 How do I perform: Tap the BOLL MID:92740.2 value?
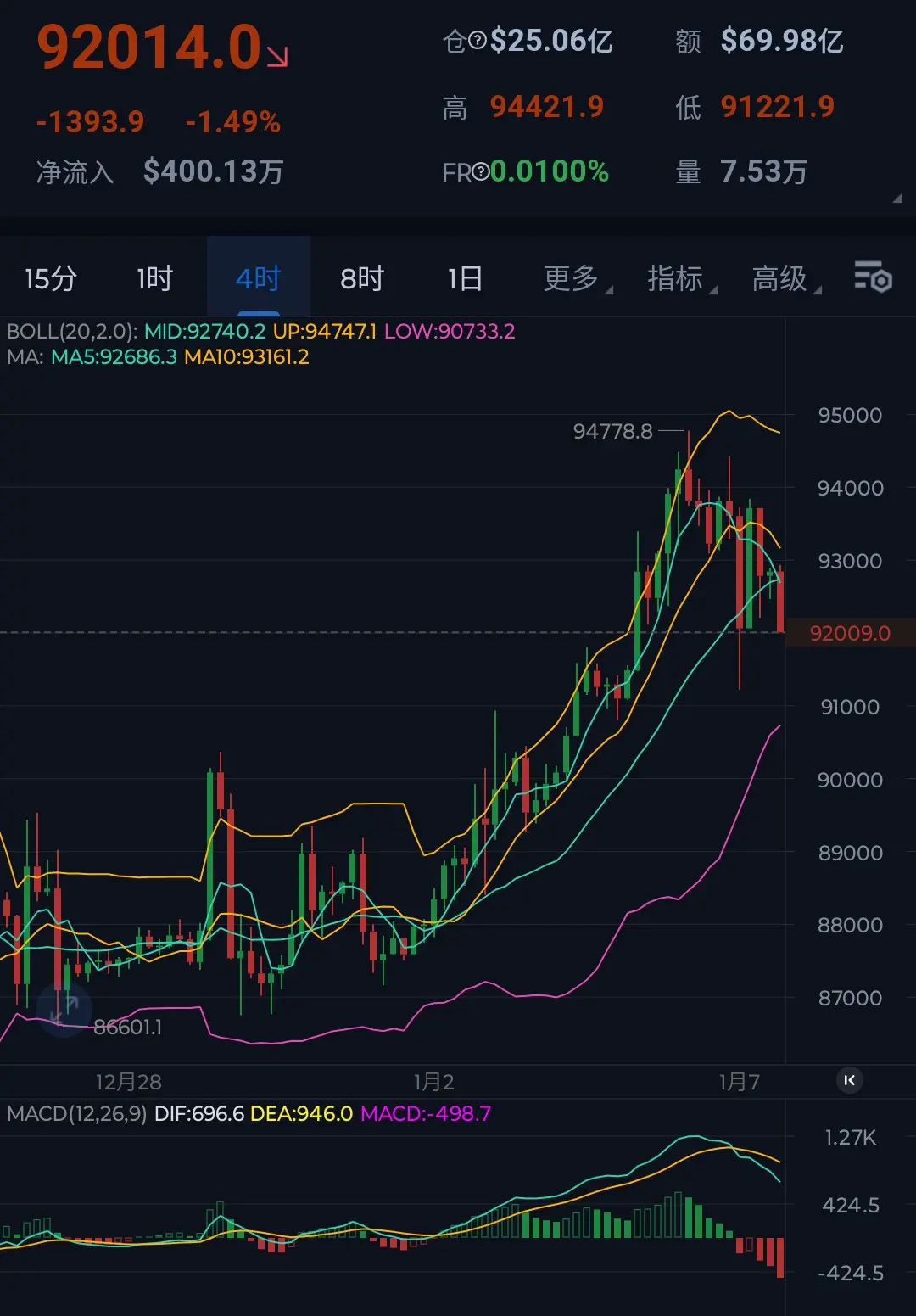point(204,331)
